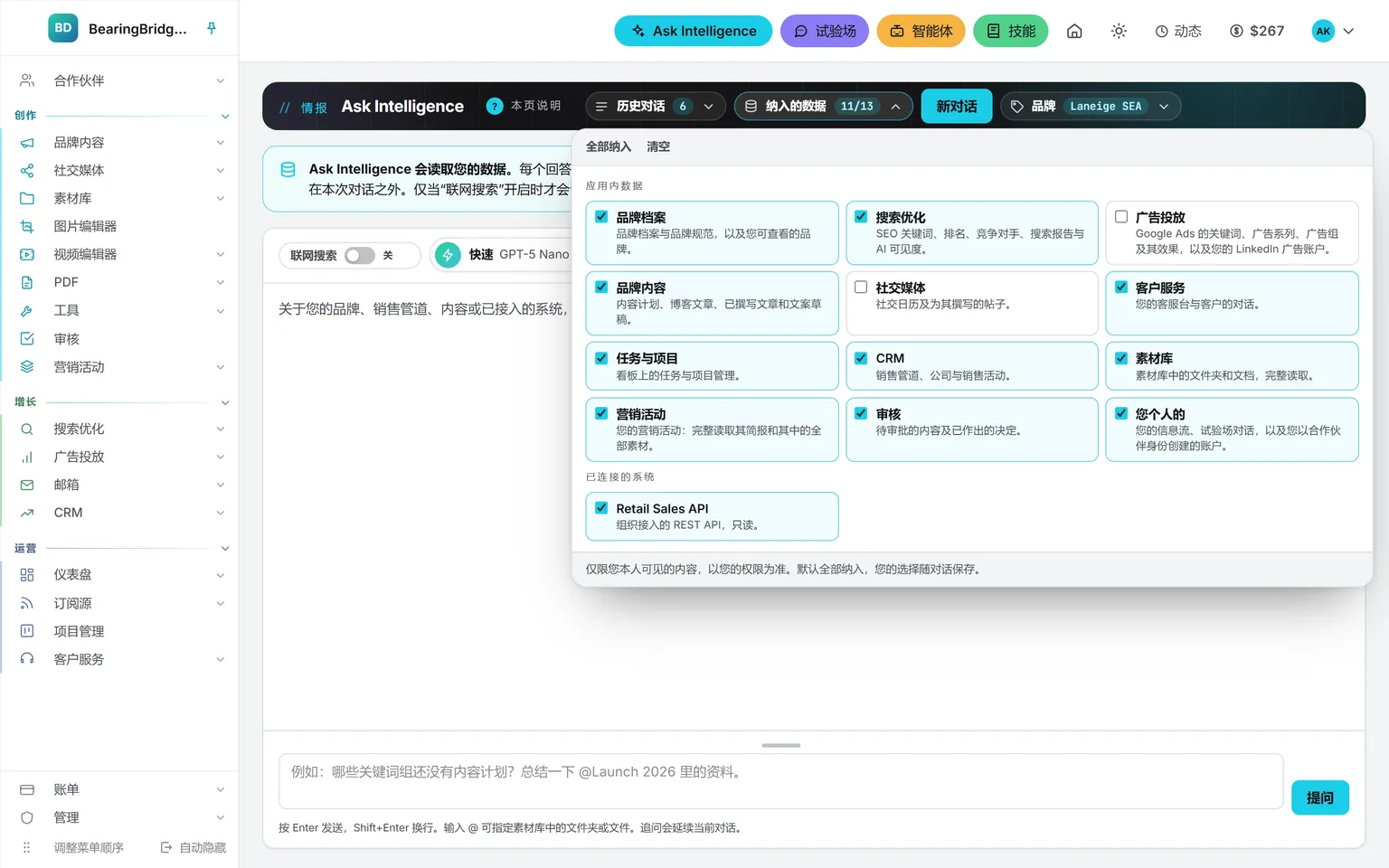The width and height of the screenshot is (1389, 868).
Task: Click the 审核 checkmark icon in sidebar
Action: 27,339
